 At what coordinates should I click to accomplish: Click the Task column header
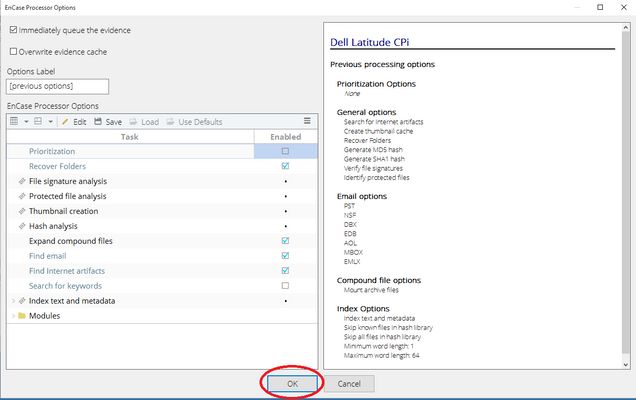click(129, 137)
